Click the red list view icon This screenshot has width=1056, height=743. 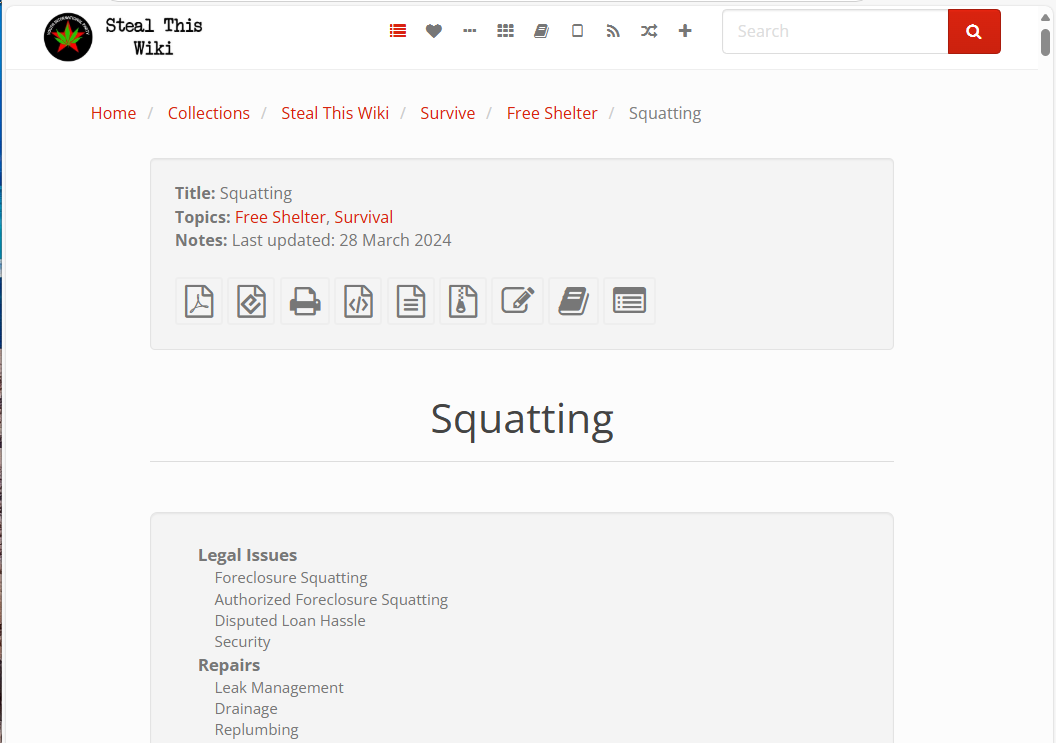398,31
